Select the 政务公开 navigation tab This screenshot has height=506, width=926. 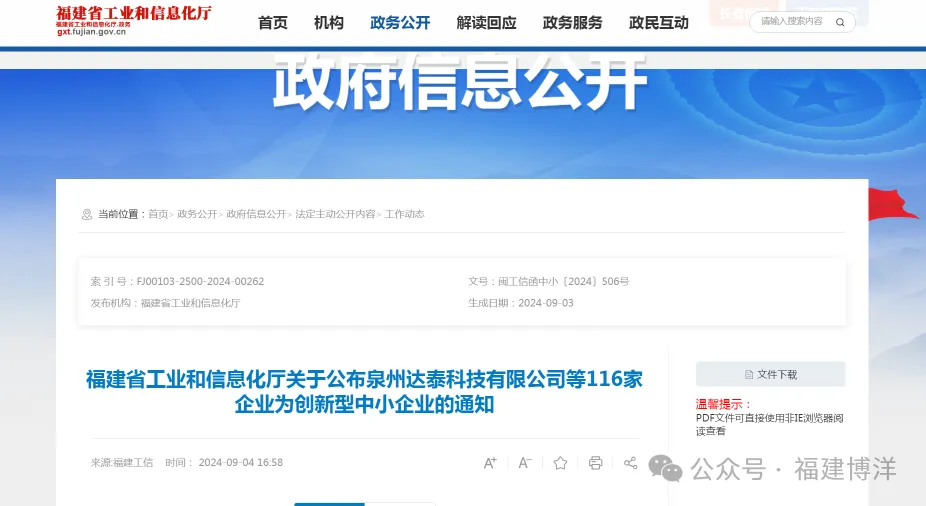400,23
